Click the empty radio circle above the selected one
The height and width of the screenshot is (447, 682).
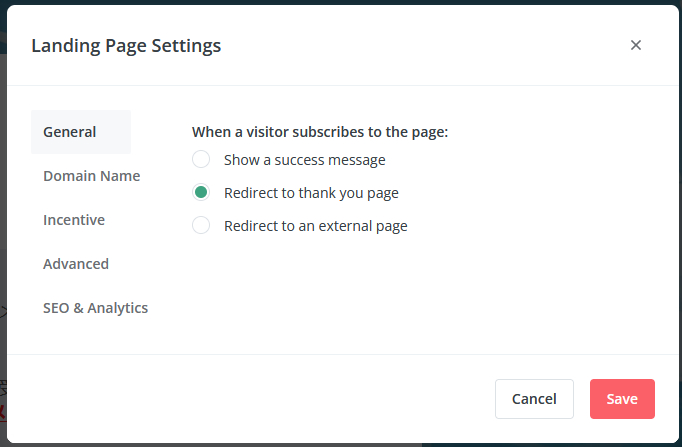pyautogui.click(x=201, y=159)
